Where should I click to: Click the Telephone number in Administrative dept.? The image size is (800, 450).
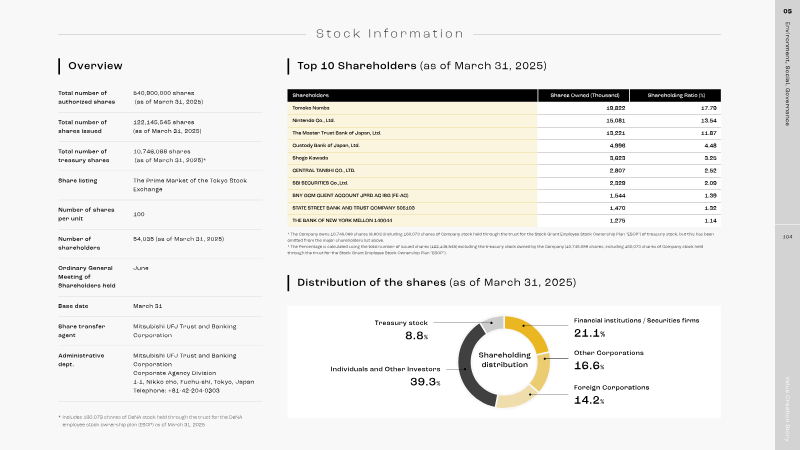(176, 391)
